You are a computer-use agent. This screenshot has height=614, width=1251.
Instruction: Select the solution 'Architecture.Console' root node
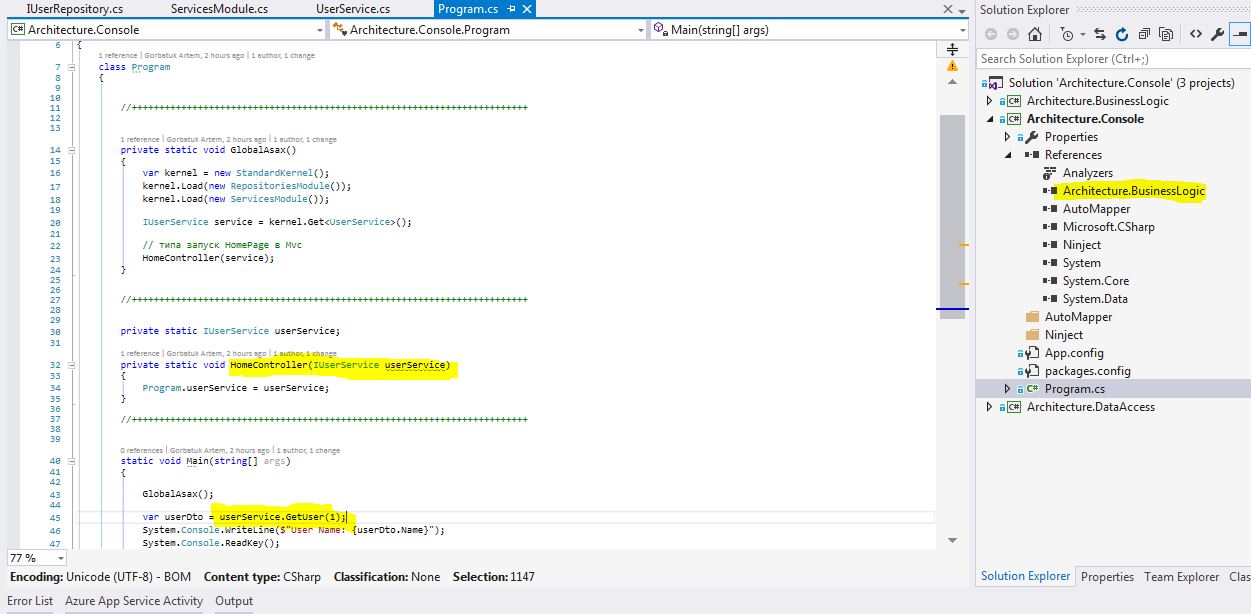[x=1121, y=83]
